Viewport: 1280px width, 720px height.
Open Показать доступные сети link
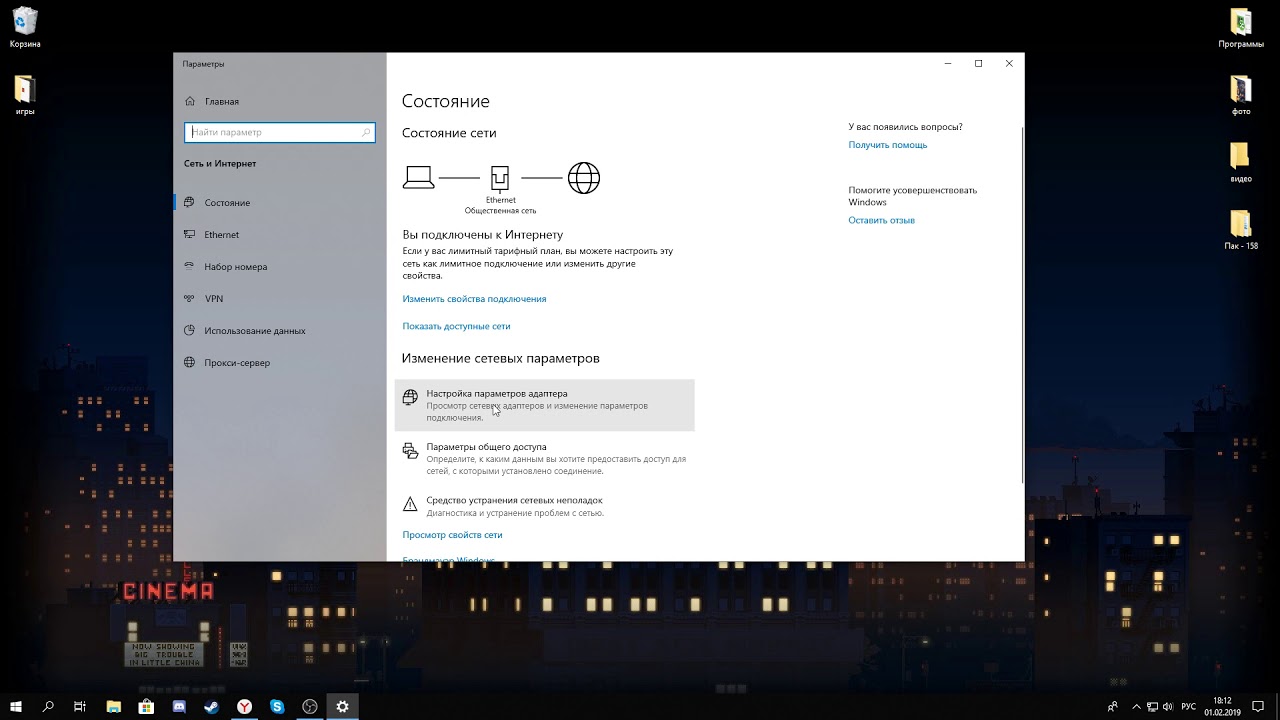(456, 326)
